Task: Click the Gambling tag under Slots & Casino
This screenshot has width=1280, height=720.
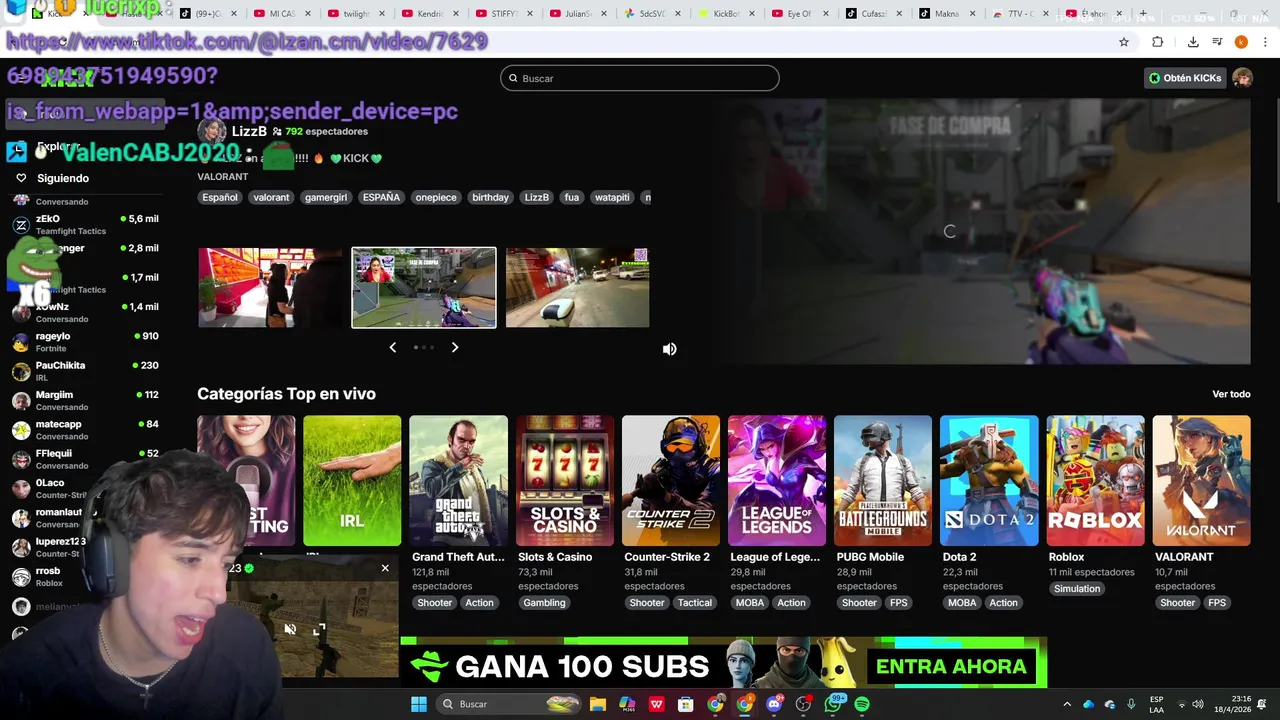Action: pos(544,603)
